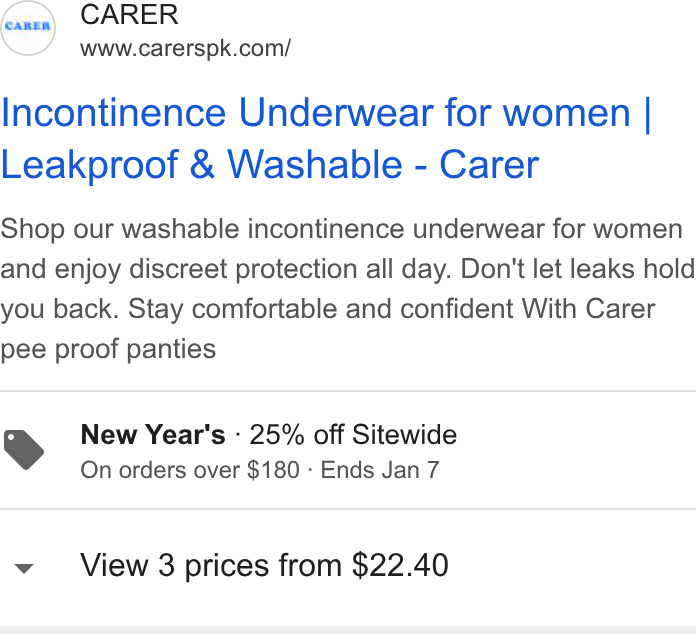The width and height of the screenshot is (696, 634).
Task: Click the price tag promotion icon
Action: click(24, 450)
